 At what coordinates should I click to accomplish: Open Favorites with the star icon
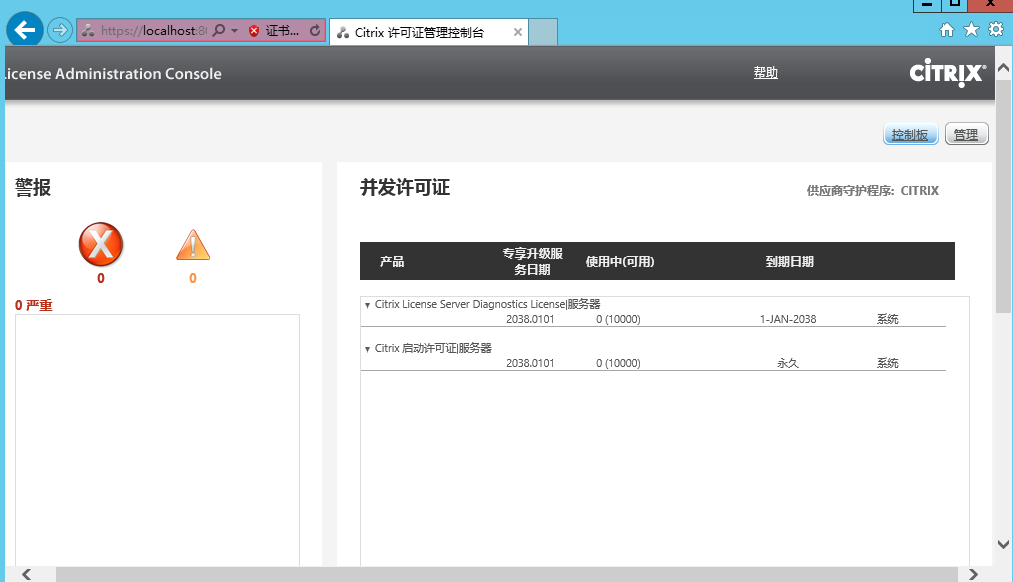coord(971,30)
